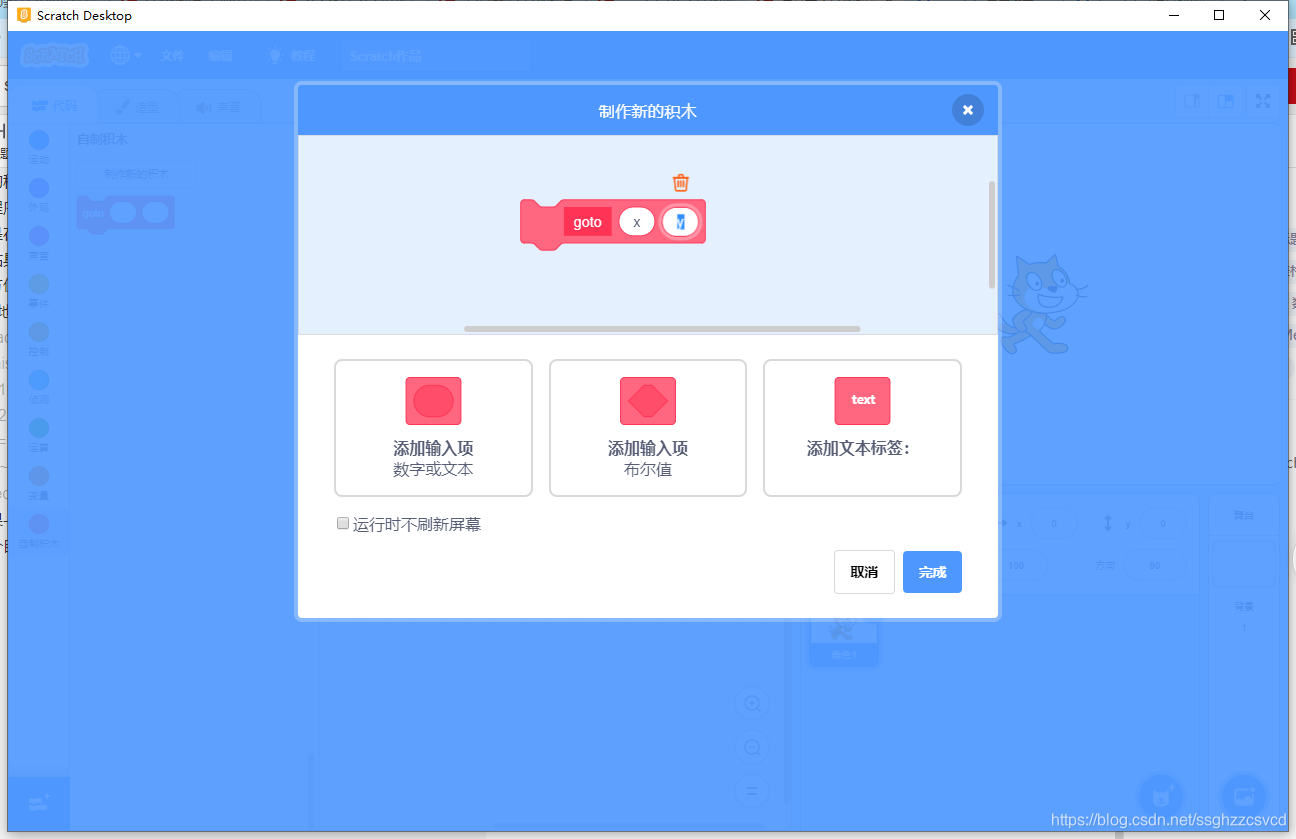Enable run without screen refresh checkbox
The image size is (1296, 839).
coord(343,523)
